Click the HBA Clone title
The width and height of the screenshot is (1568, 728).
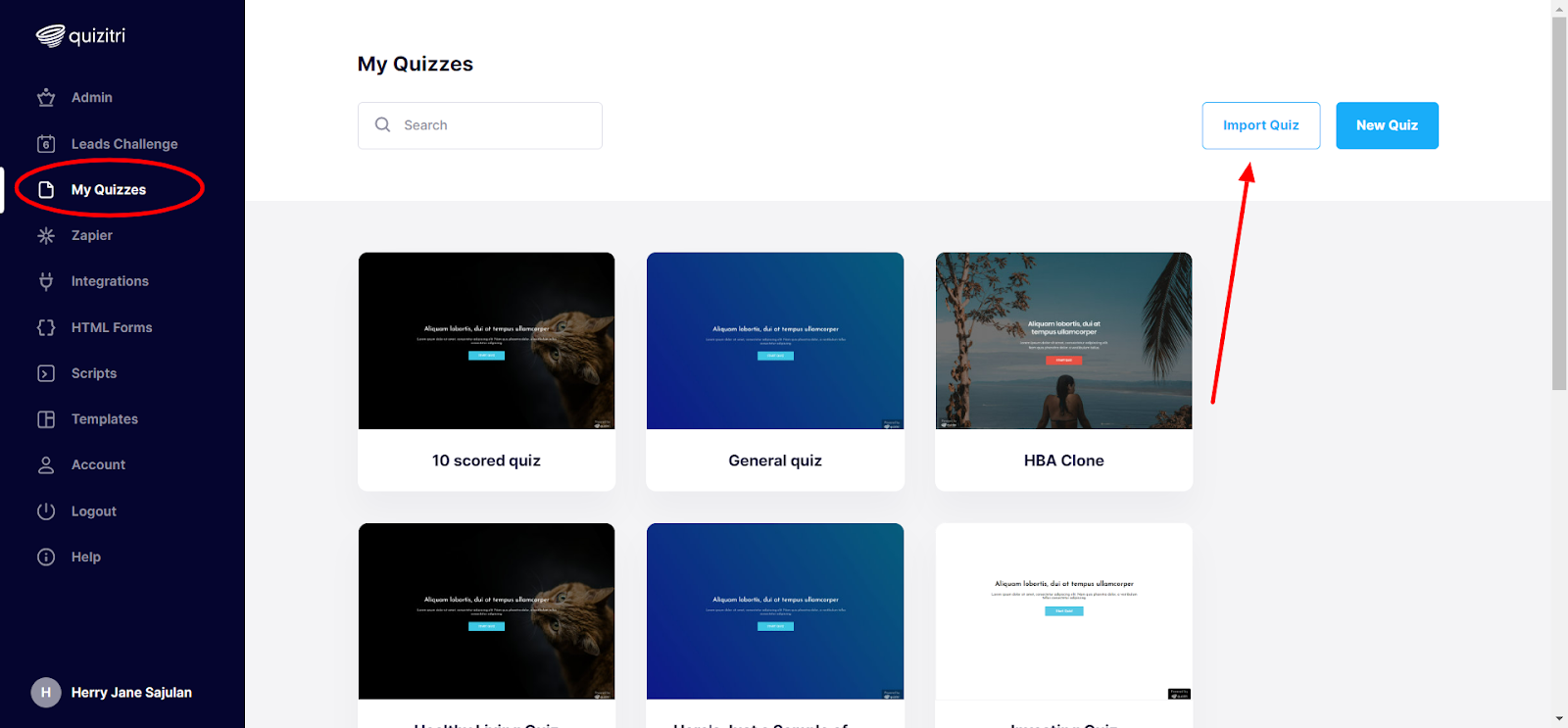tap(1064, 461)
